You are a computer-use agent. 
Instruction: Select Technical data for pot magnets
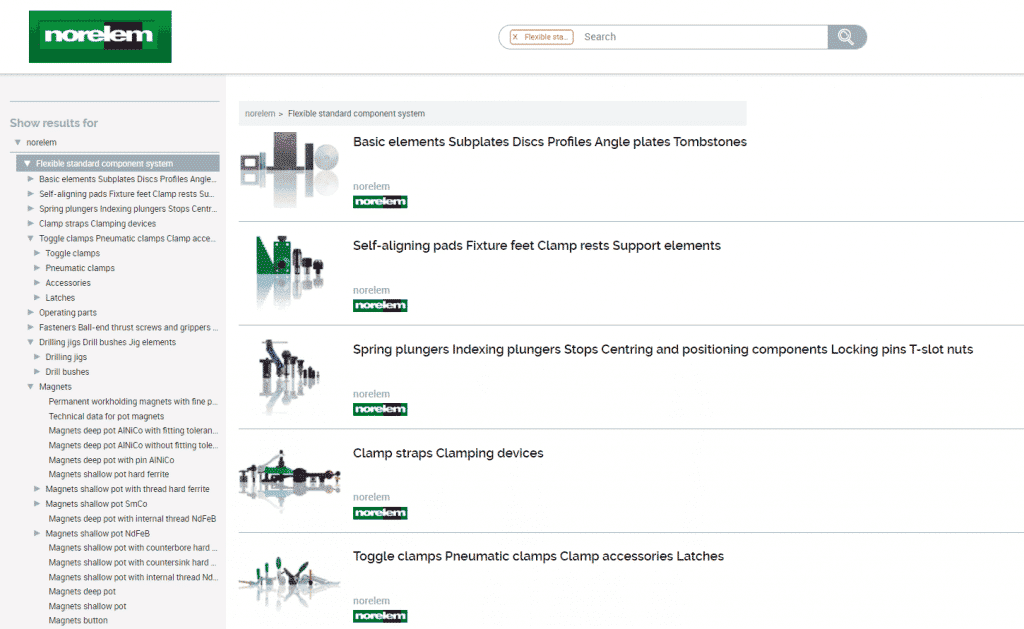106,416
